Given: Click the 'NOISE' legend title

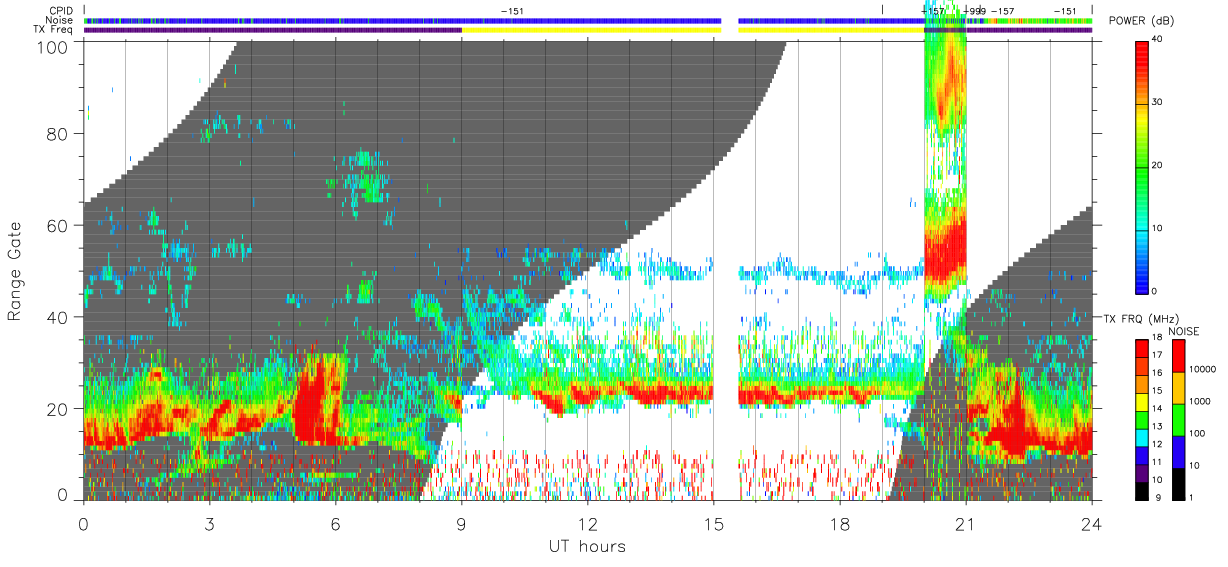Looking at the screenshot, I should coord(1184,331).
